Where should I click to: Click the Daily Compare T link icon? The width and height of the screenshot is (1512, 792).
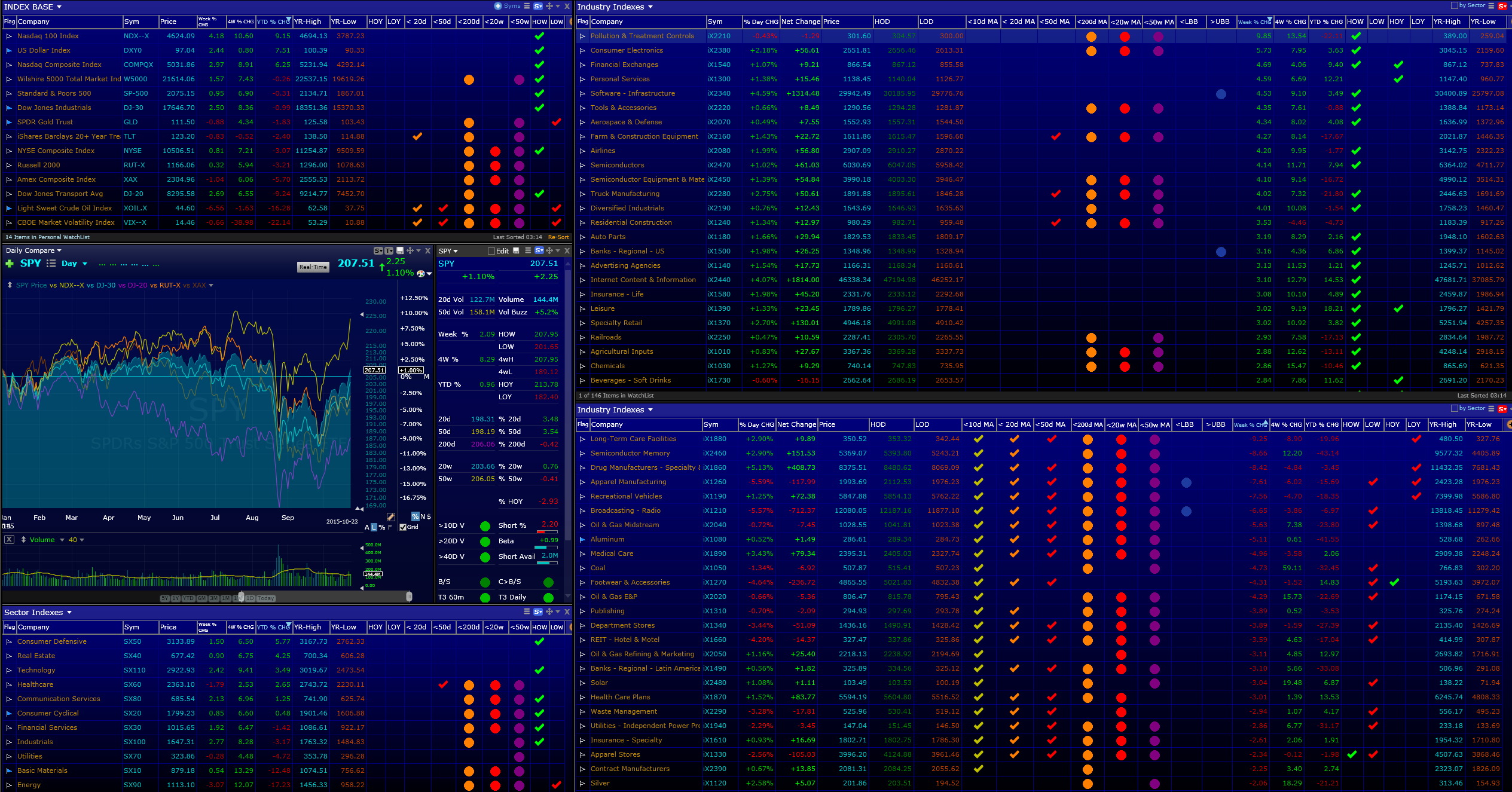point(389,250)
